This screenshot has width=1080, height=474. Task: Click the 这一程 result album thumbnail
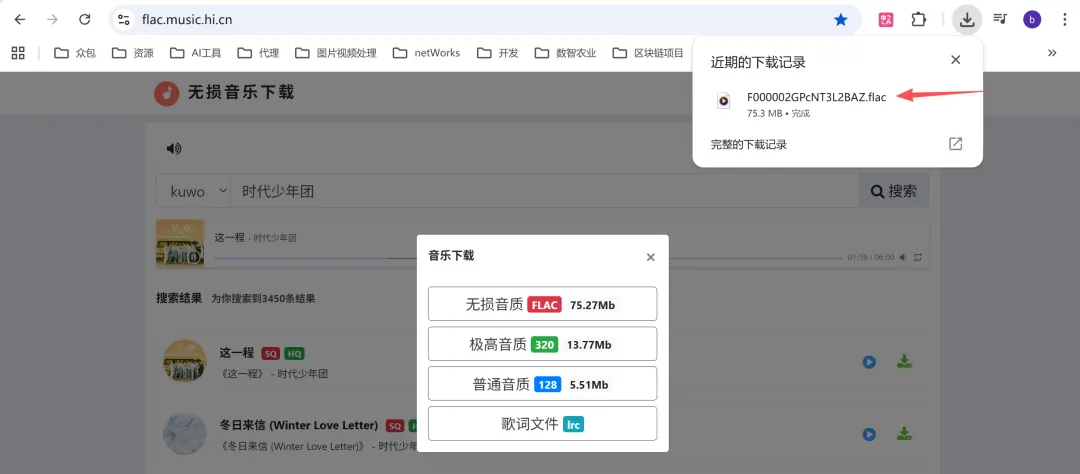185,361
